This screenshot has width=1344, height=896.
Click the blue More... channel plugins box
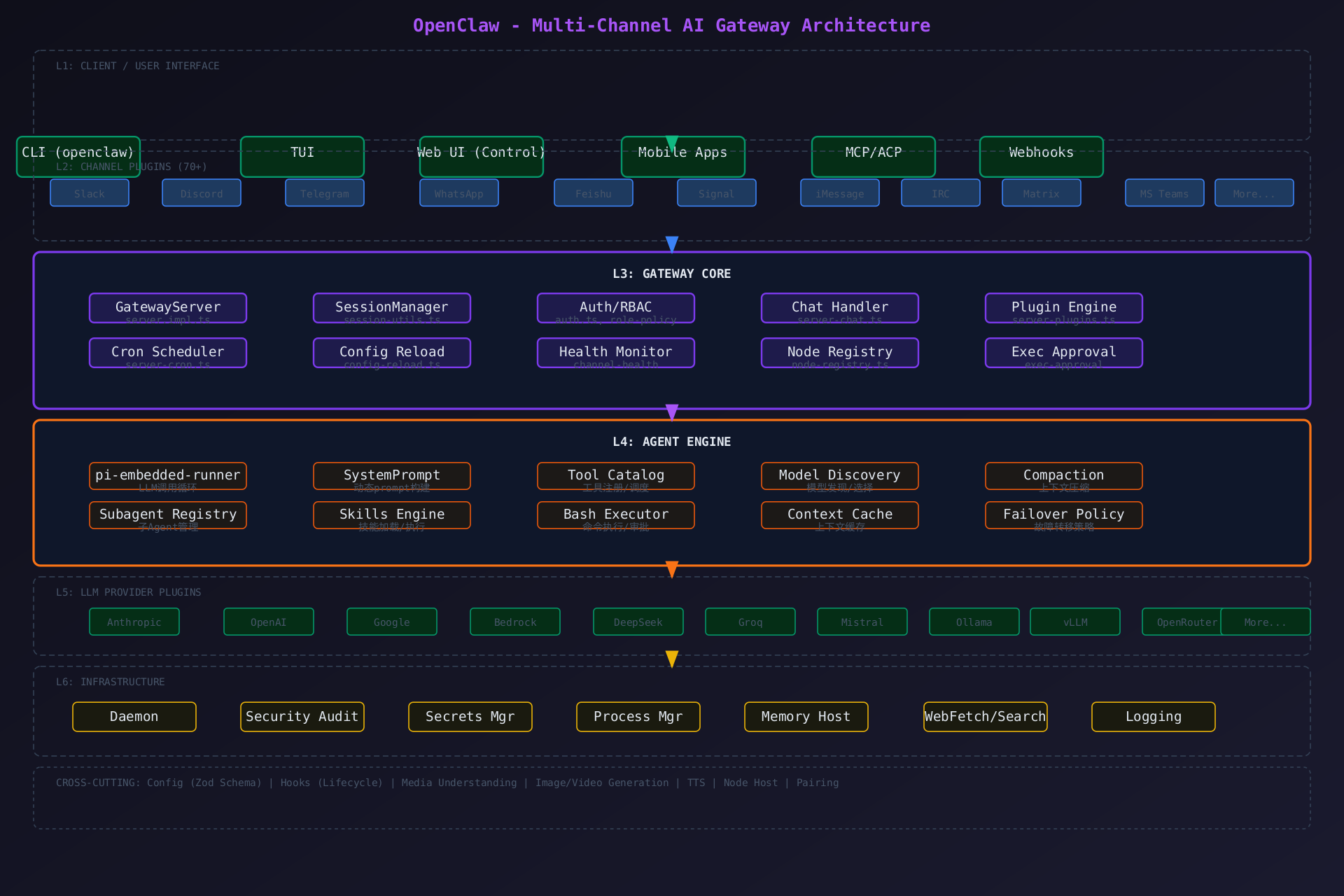[1254, 193]
